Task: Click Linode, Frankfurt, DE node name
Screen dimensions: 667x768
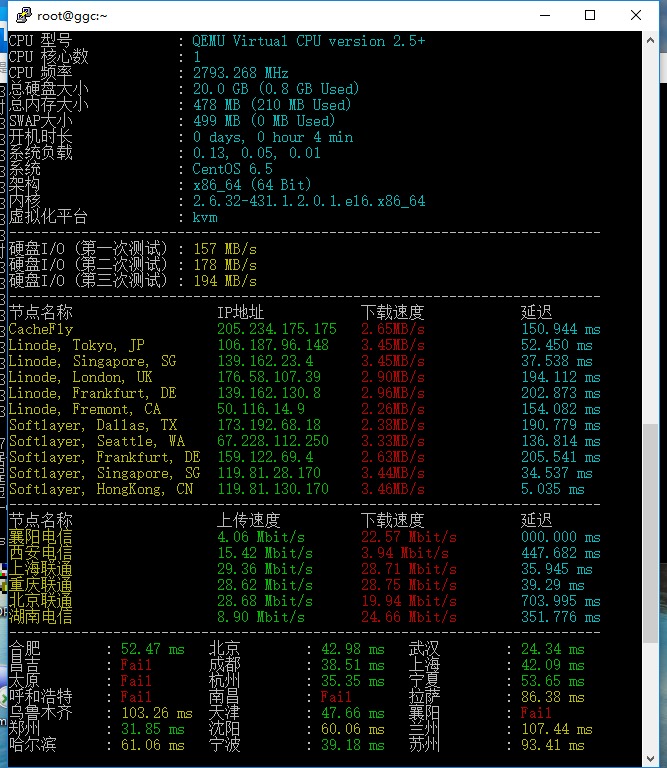Action: 93,393
